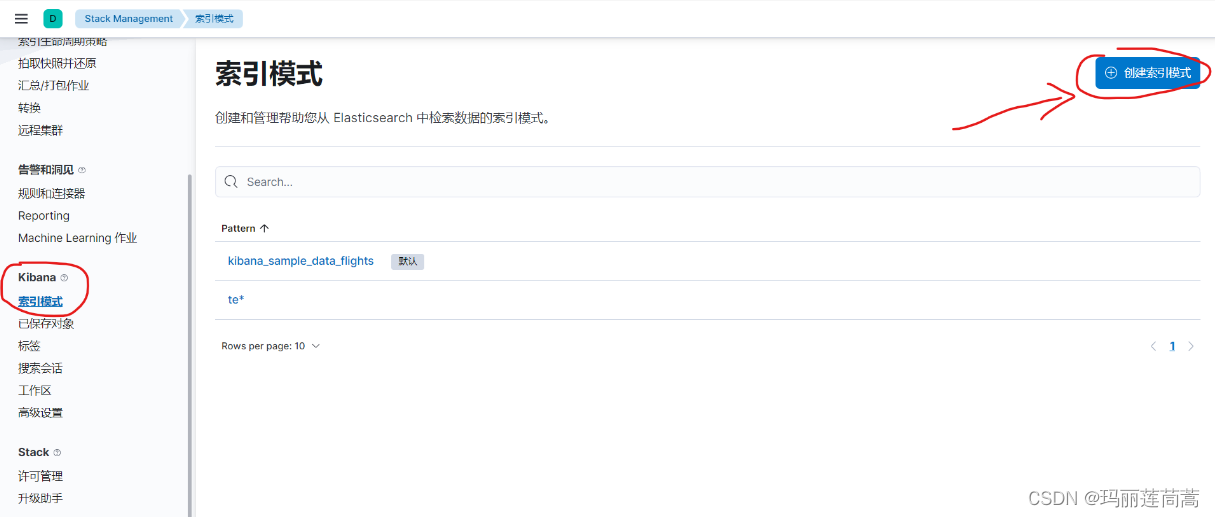Open 拍取快照并还原 in the sidebar
Viewport: 1215px width, 517px height.
(57, 63)
